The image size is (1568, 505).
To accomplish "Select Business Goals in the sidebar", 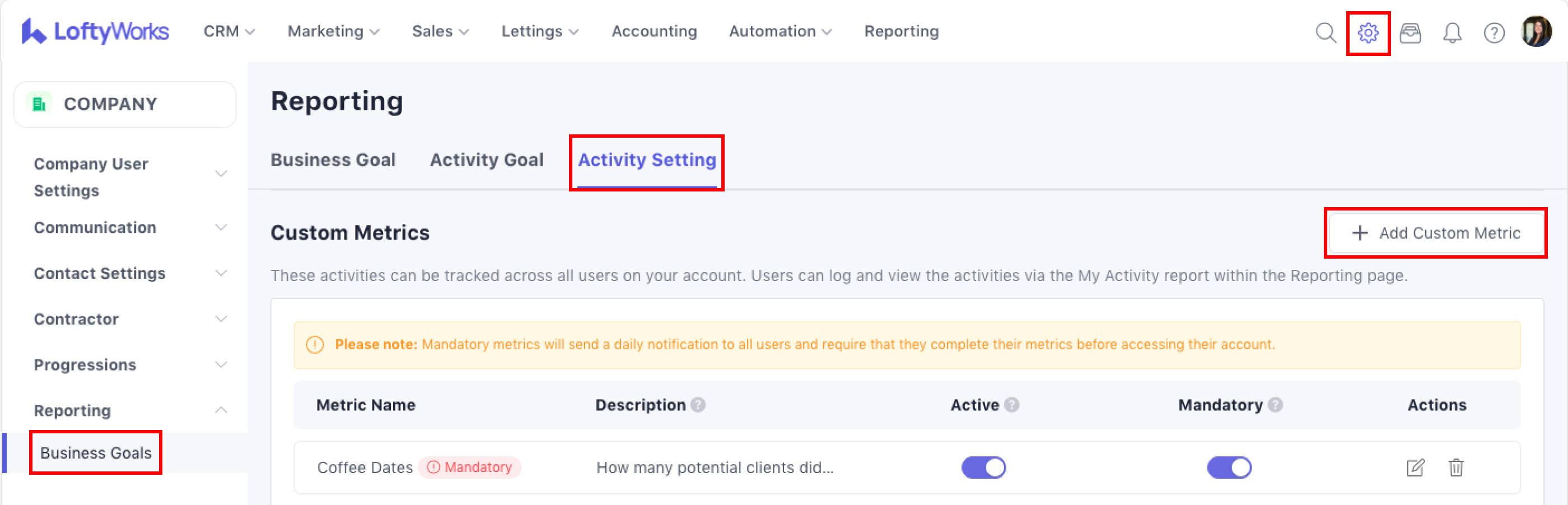I will coord(96,453).
